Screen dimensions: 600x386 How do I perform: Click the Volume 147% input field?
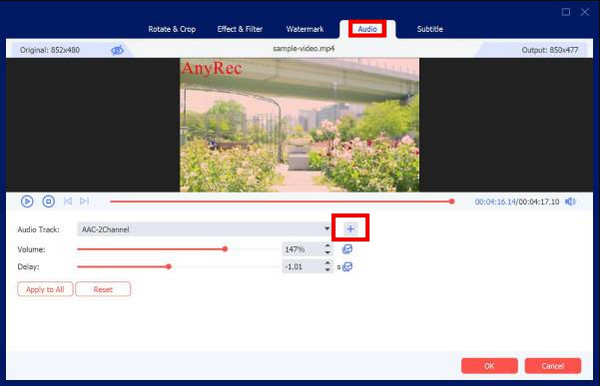(x=303, y=249)
